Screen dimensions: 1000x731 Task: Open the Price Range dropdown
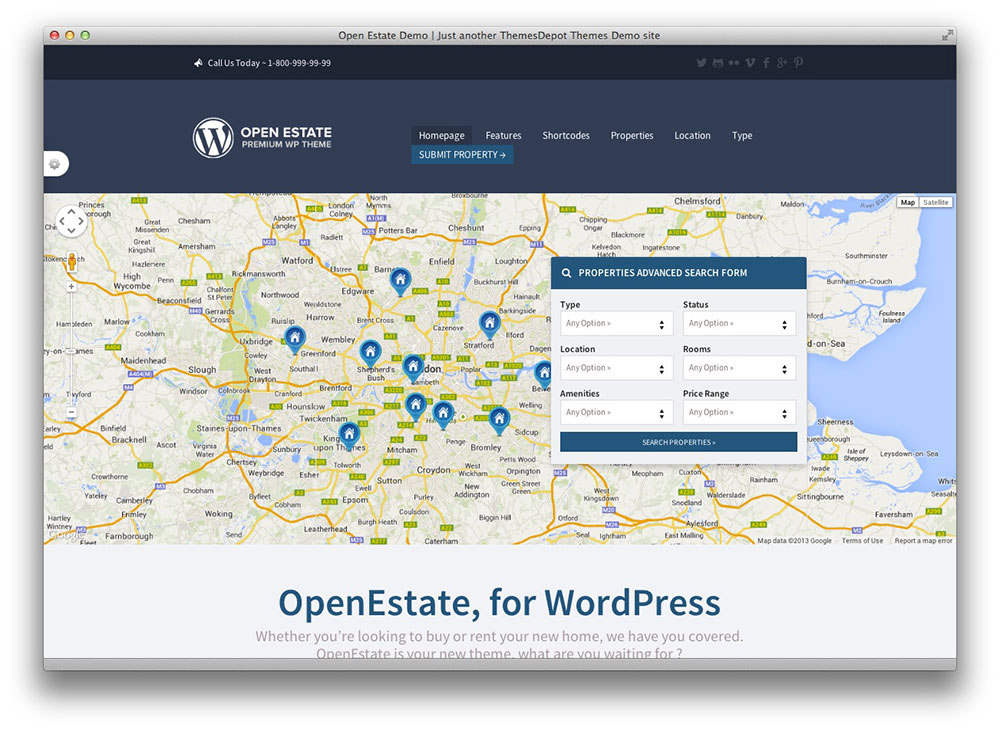pyautogui.click(x=739, y=413)
